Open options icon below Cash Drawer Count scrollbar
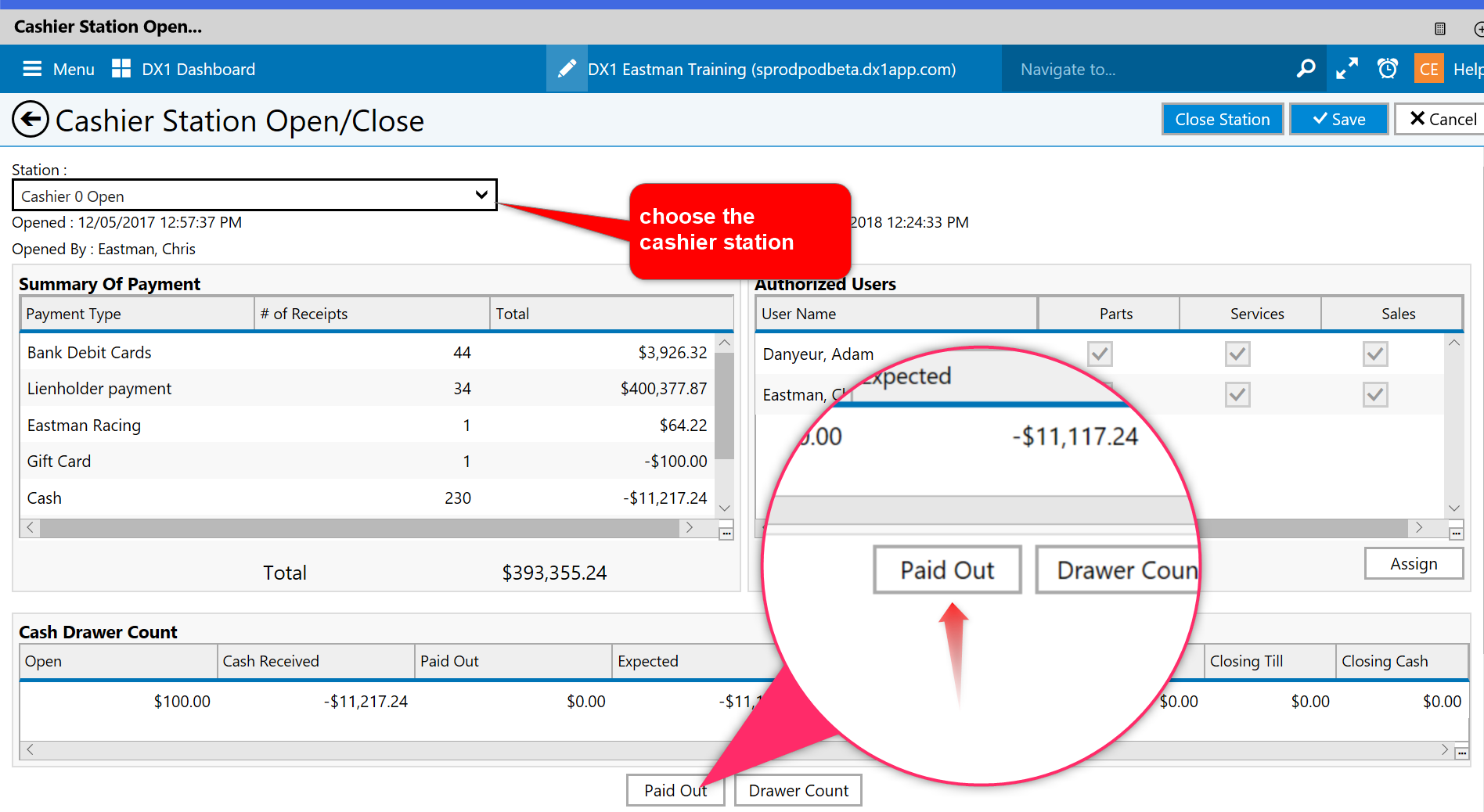This screenshot has height=812, width=1484. pyautogui.click(x=1462, y=753)
